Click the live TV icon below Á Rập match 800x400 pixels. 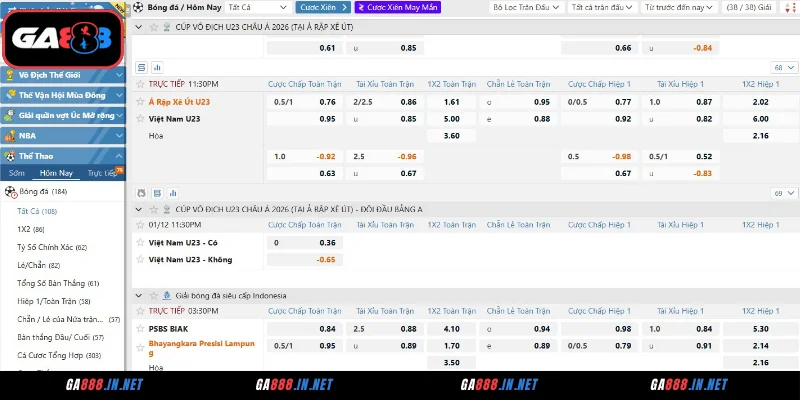(141, 191)
